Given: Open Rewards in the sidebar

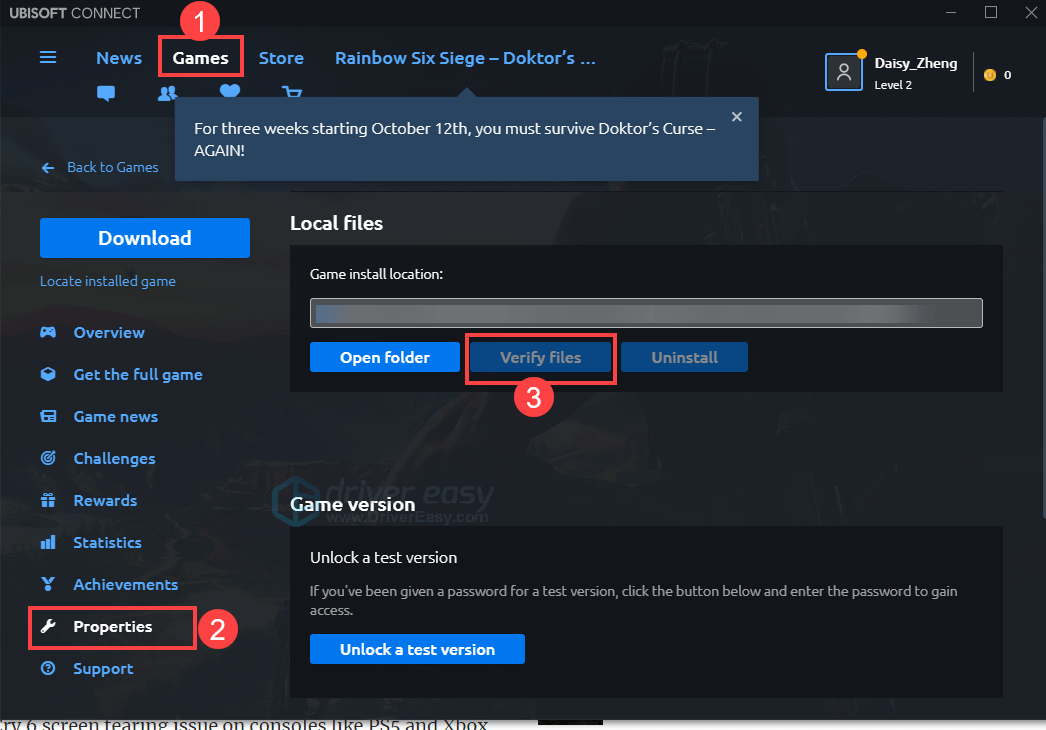Looking at the screenshot, I should pyautogui.click(x=105, y=500).
